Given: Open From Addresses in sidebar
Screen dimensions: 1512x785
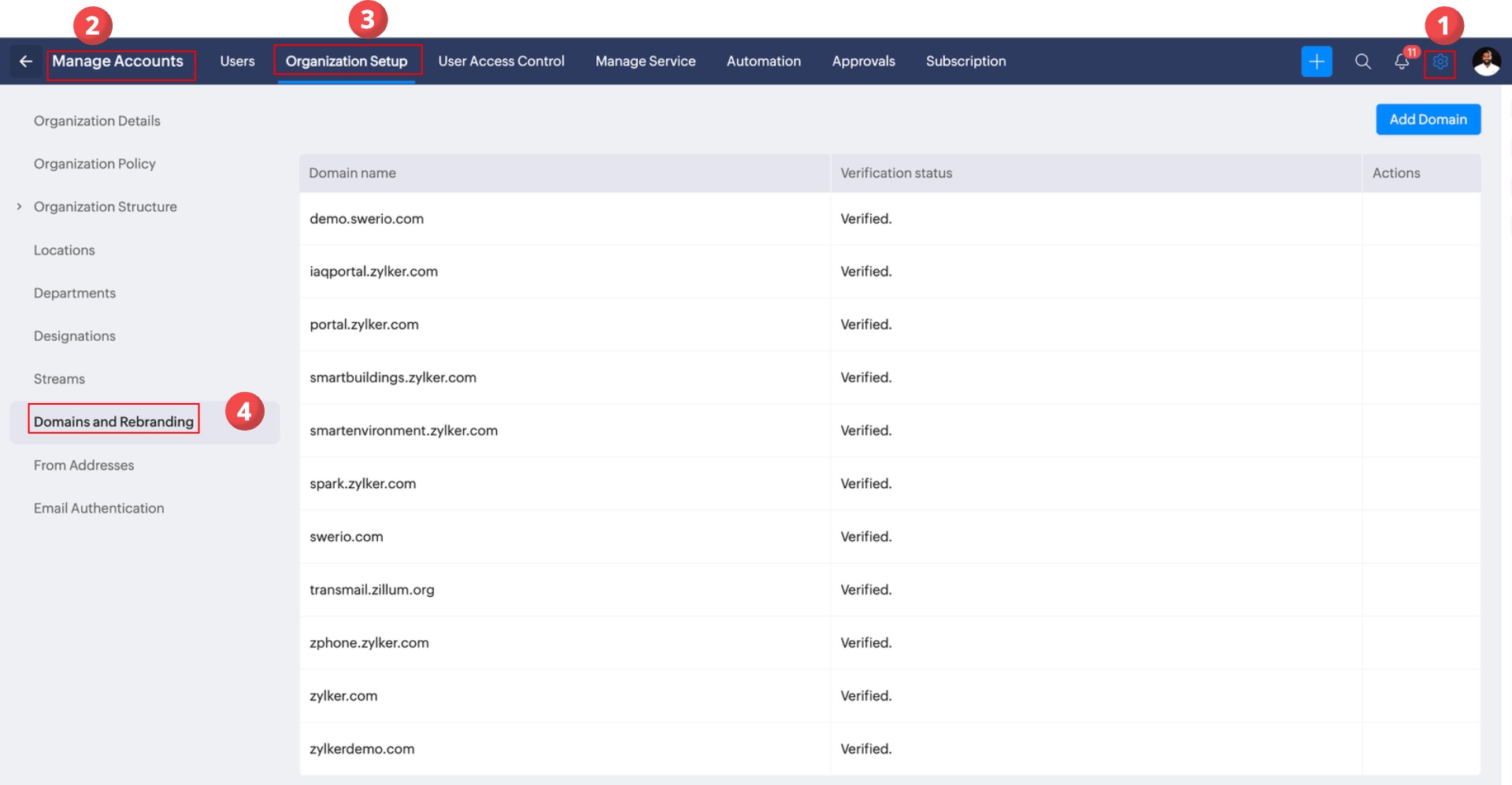Looking at the screenshot, I should point(84,465).
